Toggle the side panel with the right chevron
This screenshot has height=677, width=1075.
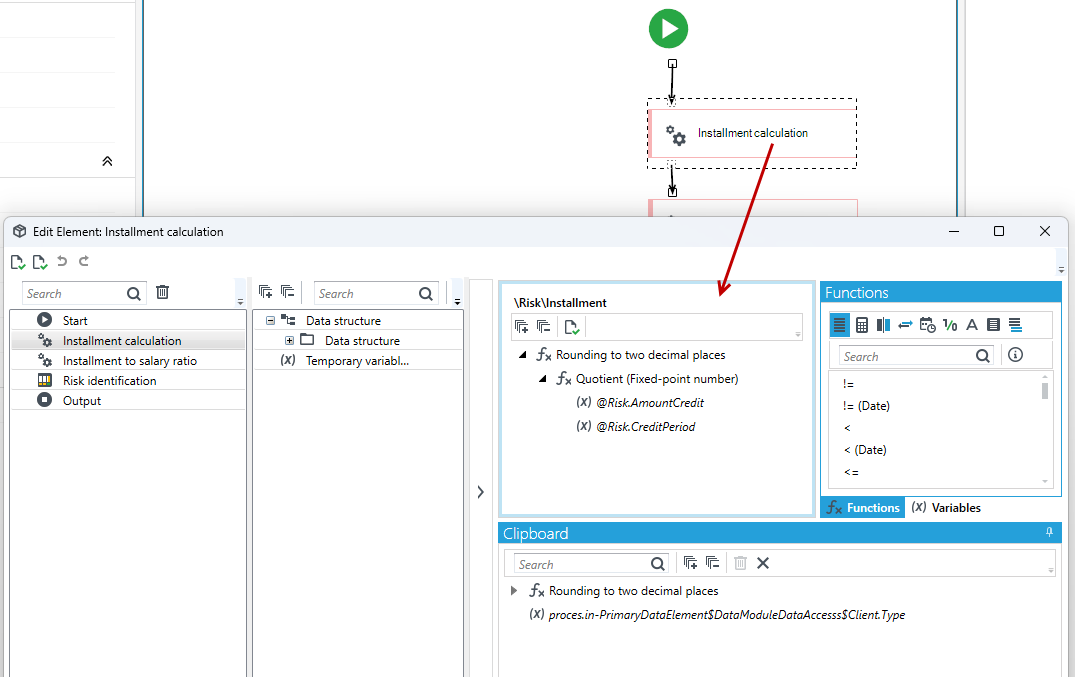click(x=481, y=492)
